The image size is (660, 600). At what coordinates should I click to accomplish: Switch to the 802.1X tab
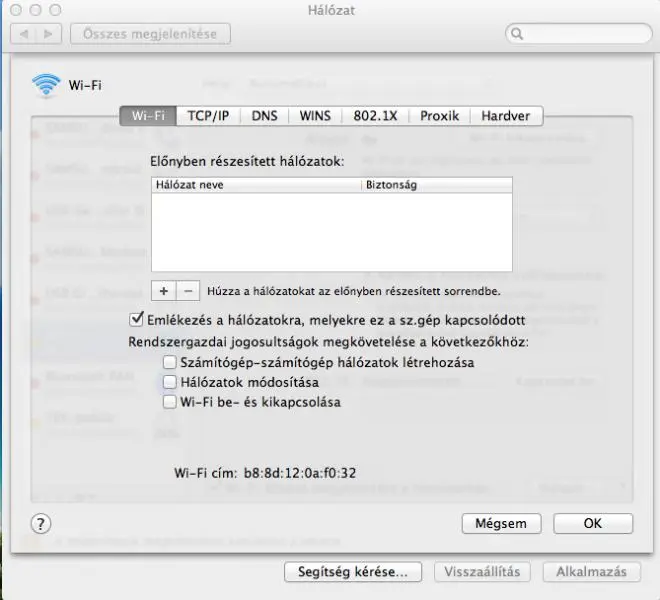pos(375,116)
